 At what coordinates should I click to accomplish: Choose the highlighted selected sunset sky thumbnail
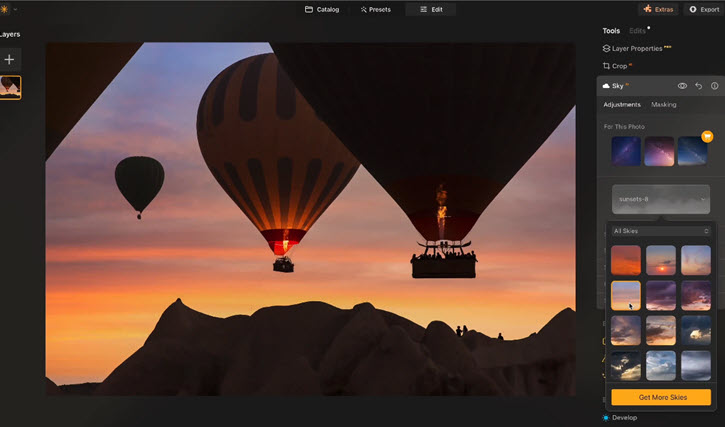[x=626, y=296]
